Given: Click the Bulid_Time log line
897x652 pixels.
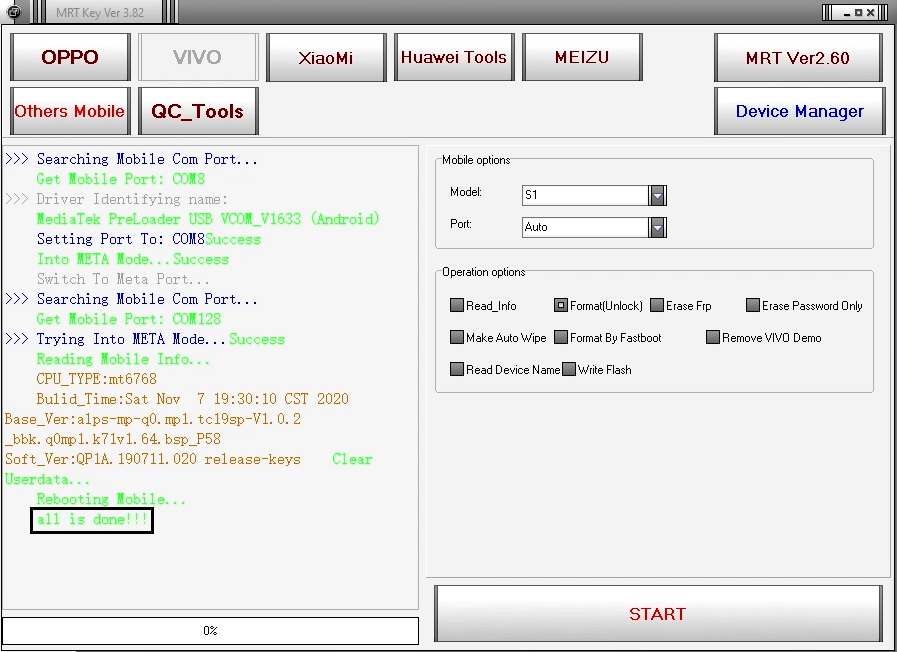Looking at the screenshot, I should [x=193, y=399].
